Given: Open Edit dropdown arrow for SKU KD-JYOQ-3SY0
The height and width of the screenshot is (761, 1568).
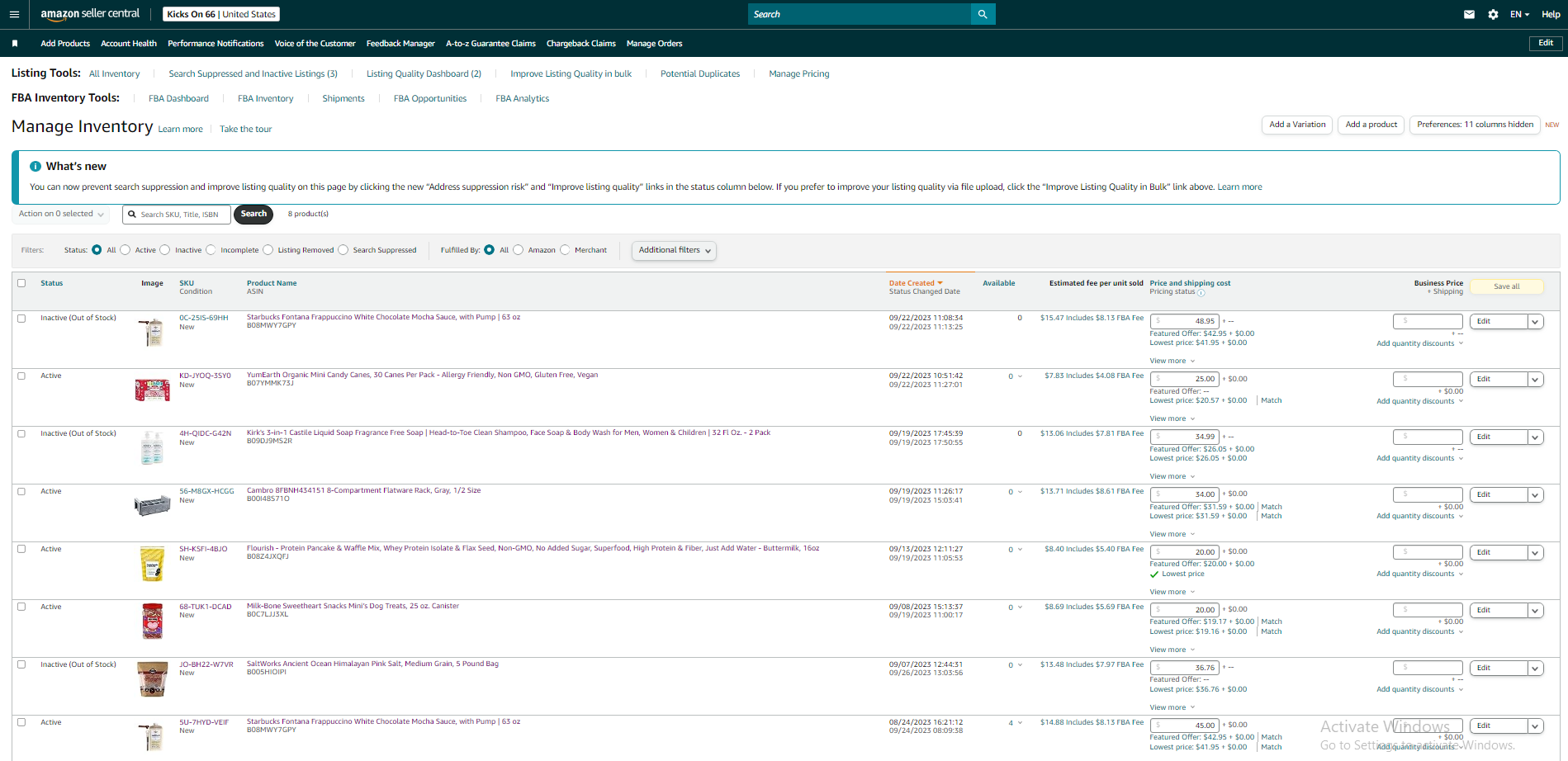Looking at the screenshot, I should (x=1536, y=380).
